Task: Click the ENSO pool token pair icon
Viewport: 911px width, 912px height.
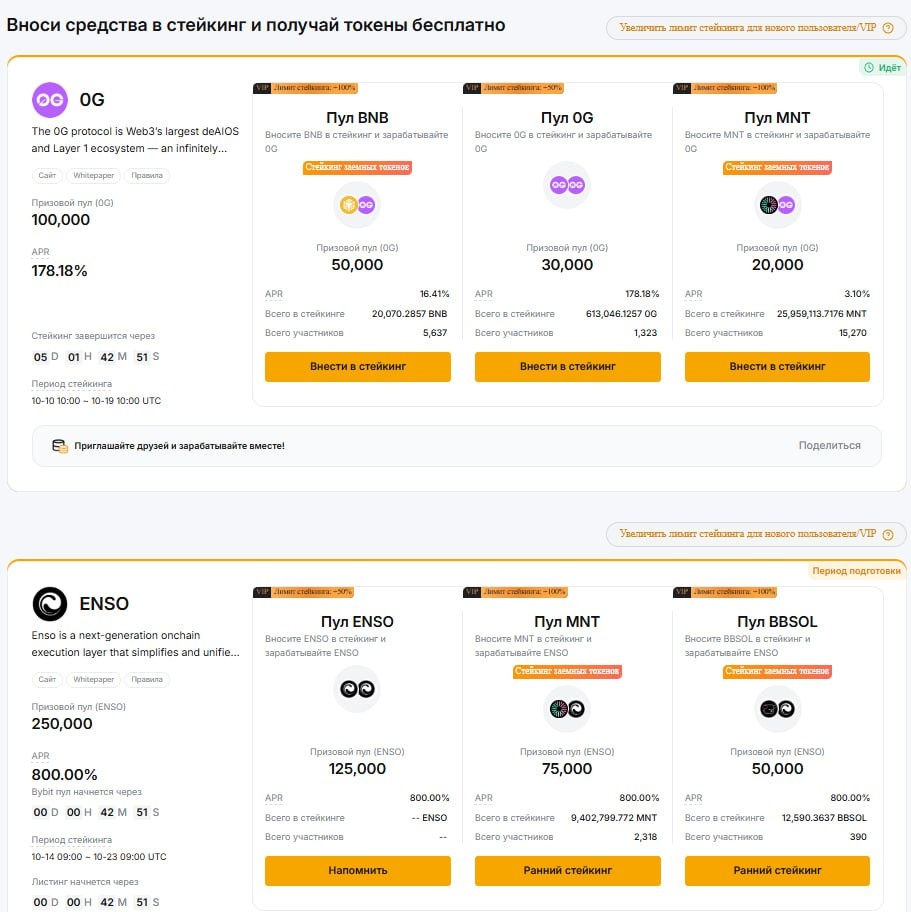Action: [x=357, y=689]
